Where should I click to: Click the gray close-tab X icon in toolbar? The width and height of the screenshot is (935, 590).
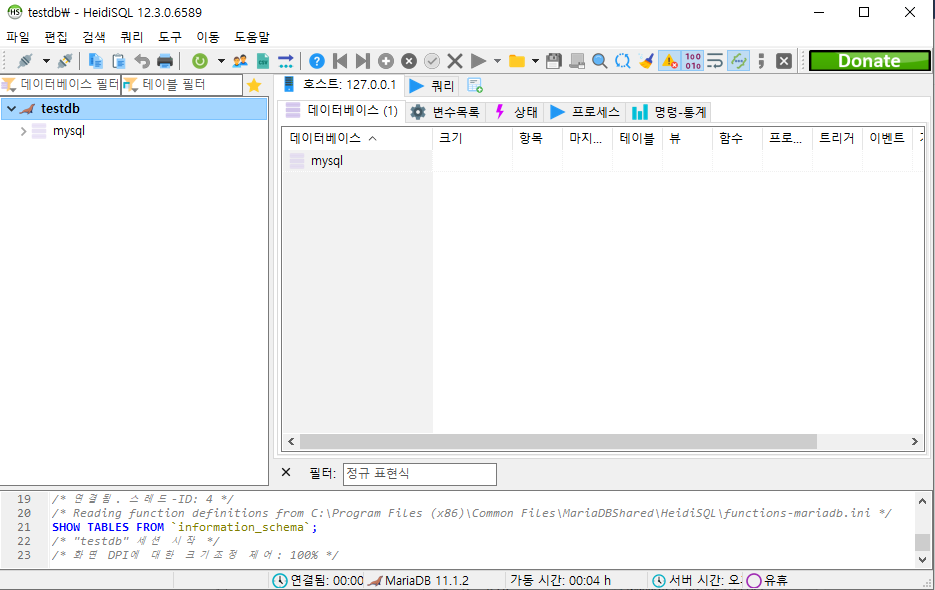[x=784, y=61]
